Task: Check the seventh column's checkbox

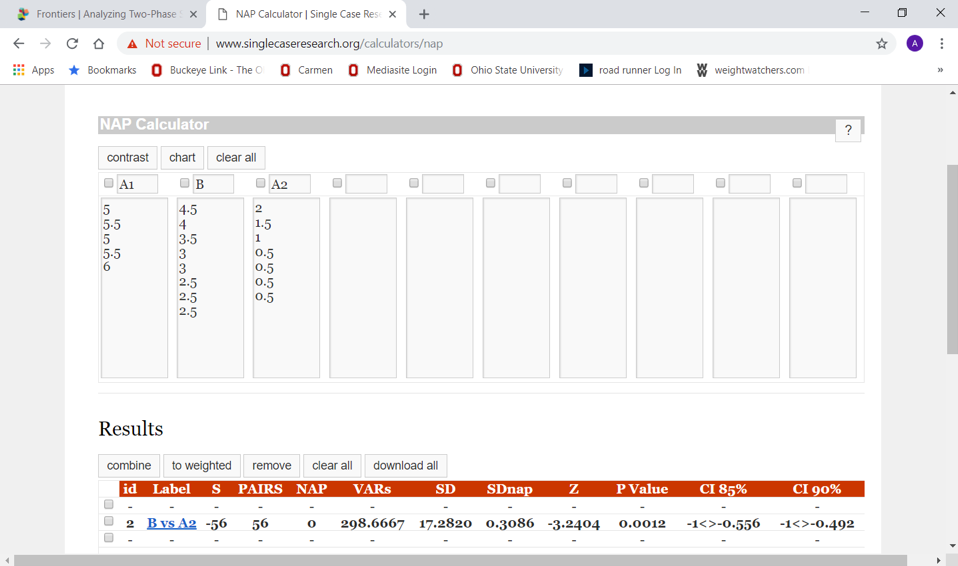Action: pyautogui.click(x=567, y=183)
